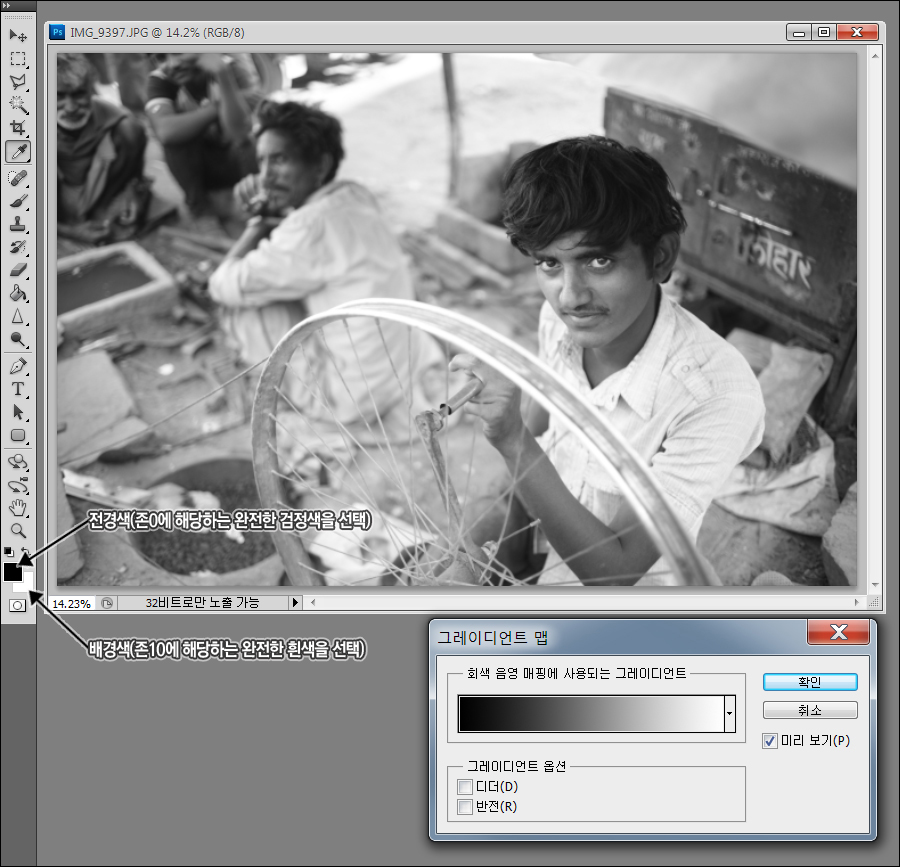Select the Sharpen triangle tool
Image resolution: width=900 pixels, height=867 pixels.
pyautogui.click(x=18, y=316)
